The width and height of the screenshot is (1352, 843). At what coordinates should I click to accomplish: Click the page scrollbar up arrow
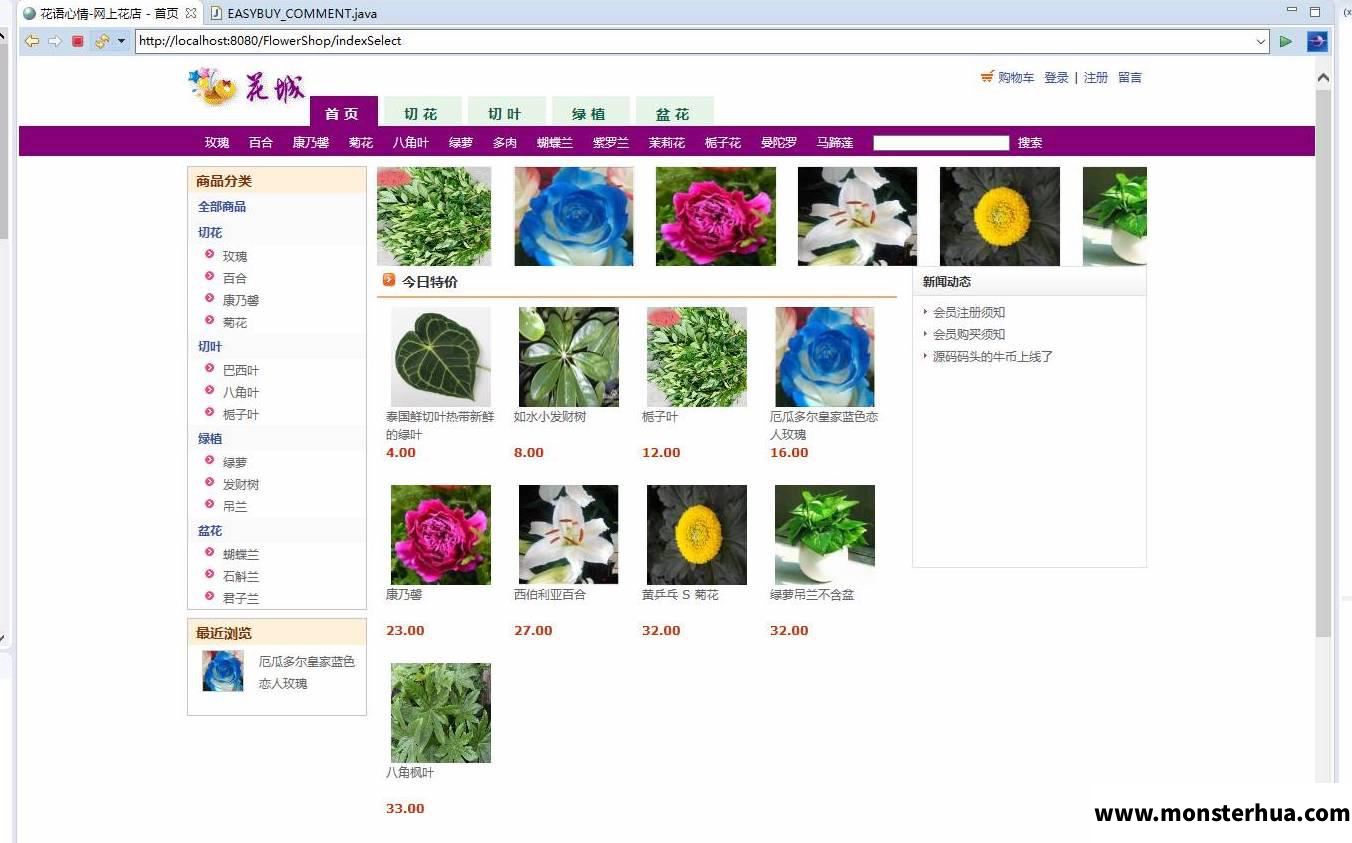pos(1323,77)
